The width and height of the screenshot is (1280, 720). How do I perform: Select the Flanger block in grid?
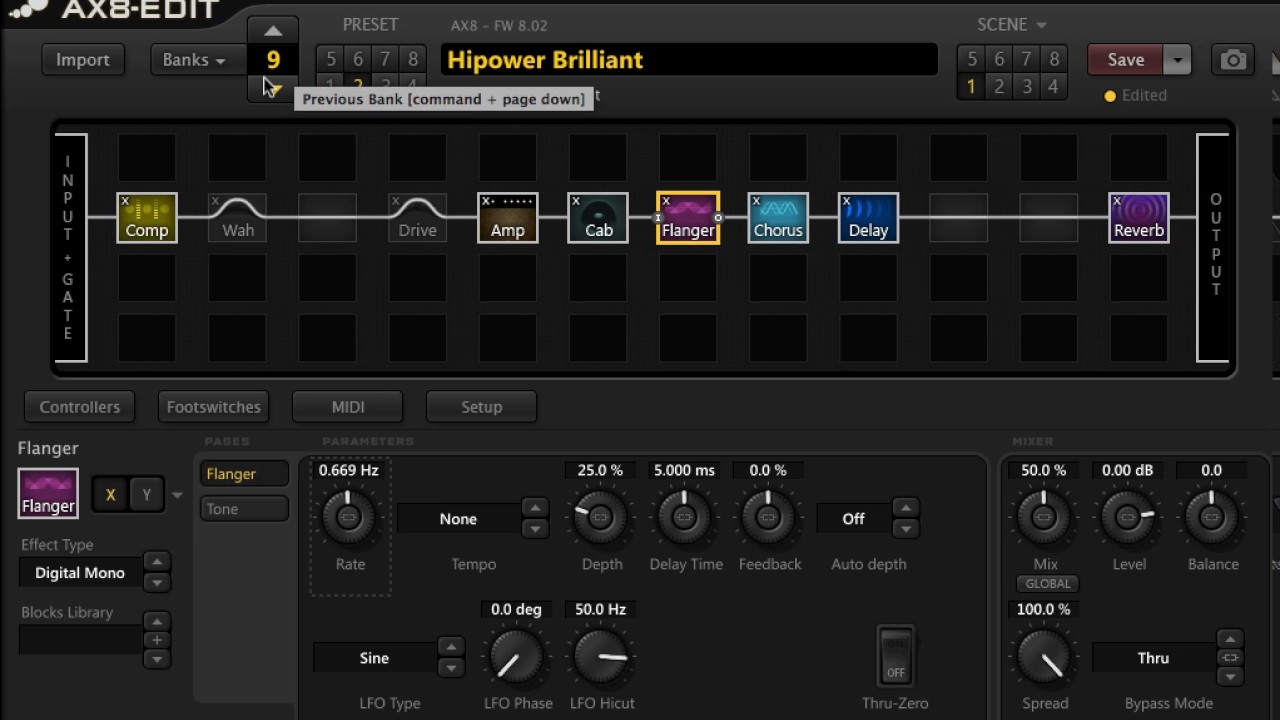point(688,218)
